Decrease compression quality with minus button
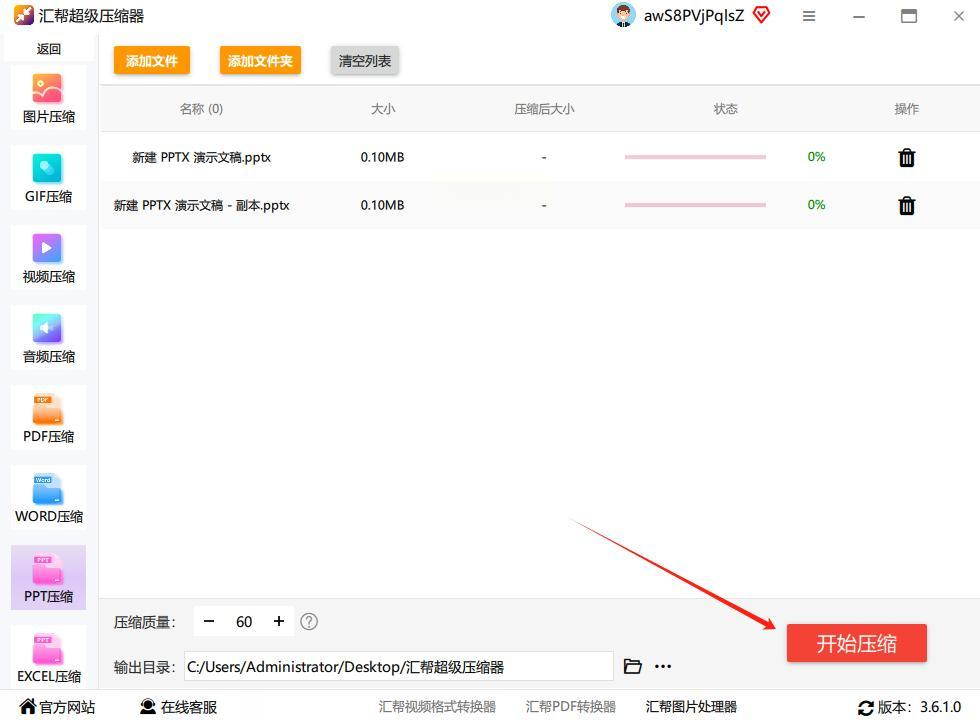 (x=209, y=621)
